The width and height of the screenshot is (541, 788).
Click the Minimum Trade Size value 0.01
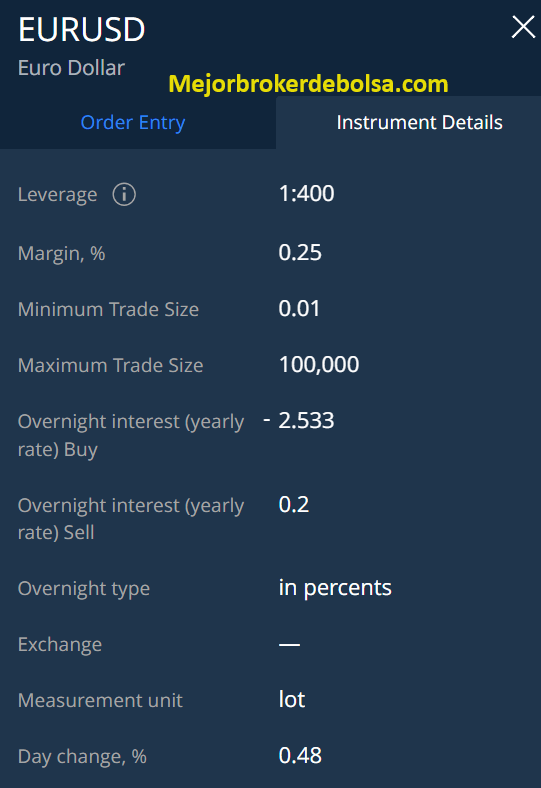click(x=299, y=309)
